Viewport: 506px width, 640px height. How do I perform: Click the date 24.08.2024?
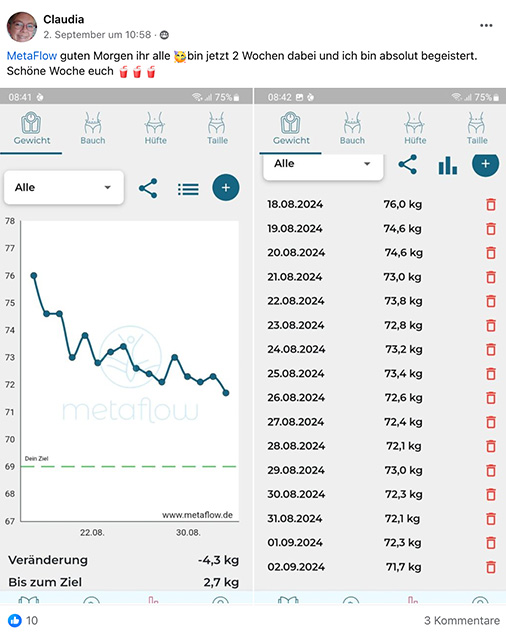tap(296, 349)
